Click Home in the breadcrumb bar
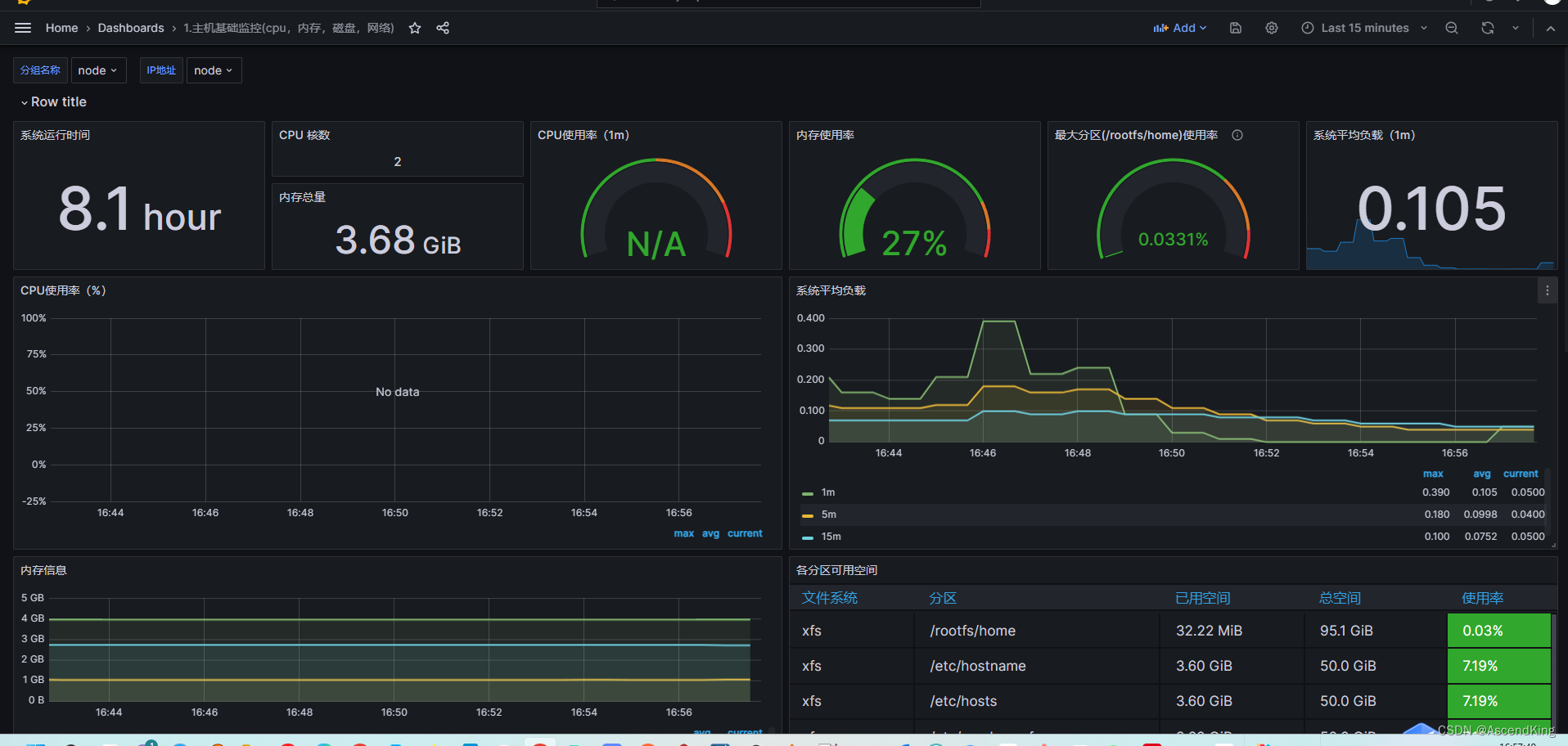 (x=61, y=27)
